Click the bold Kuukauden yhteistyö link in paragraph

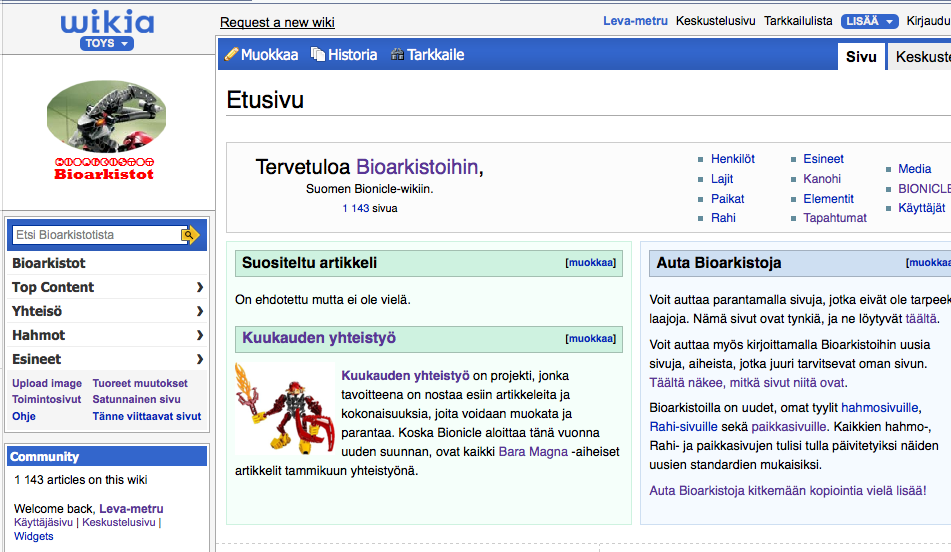point(405,375)
